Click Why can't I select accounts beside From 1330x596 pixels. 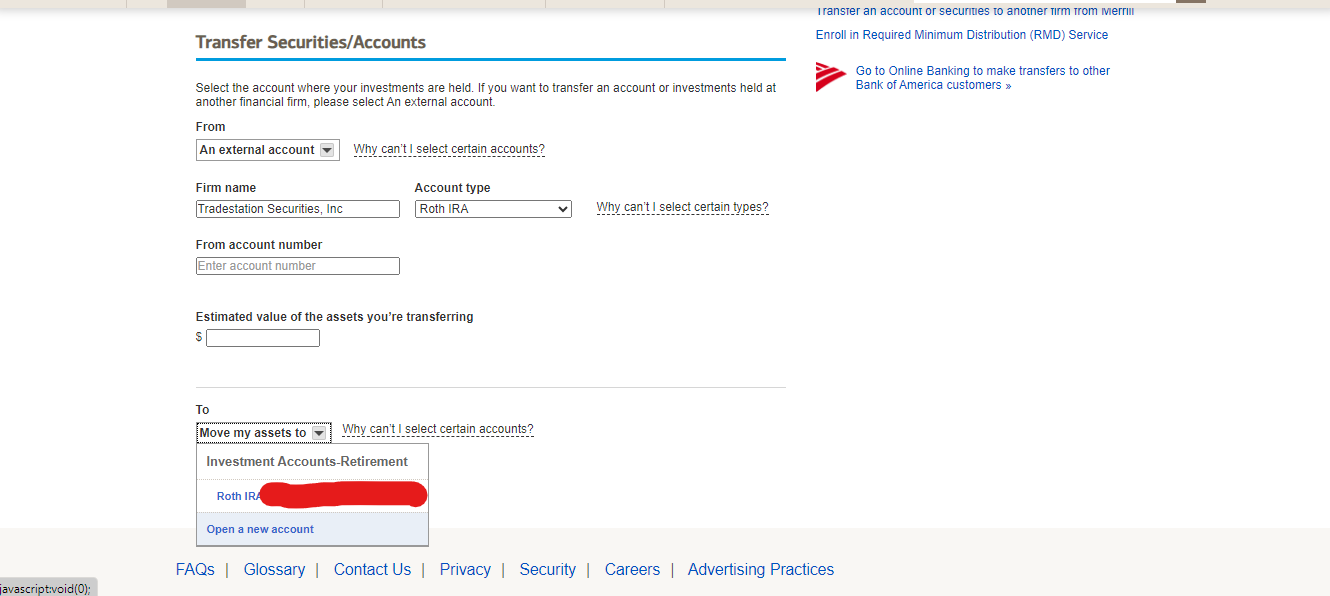(449, 149)
